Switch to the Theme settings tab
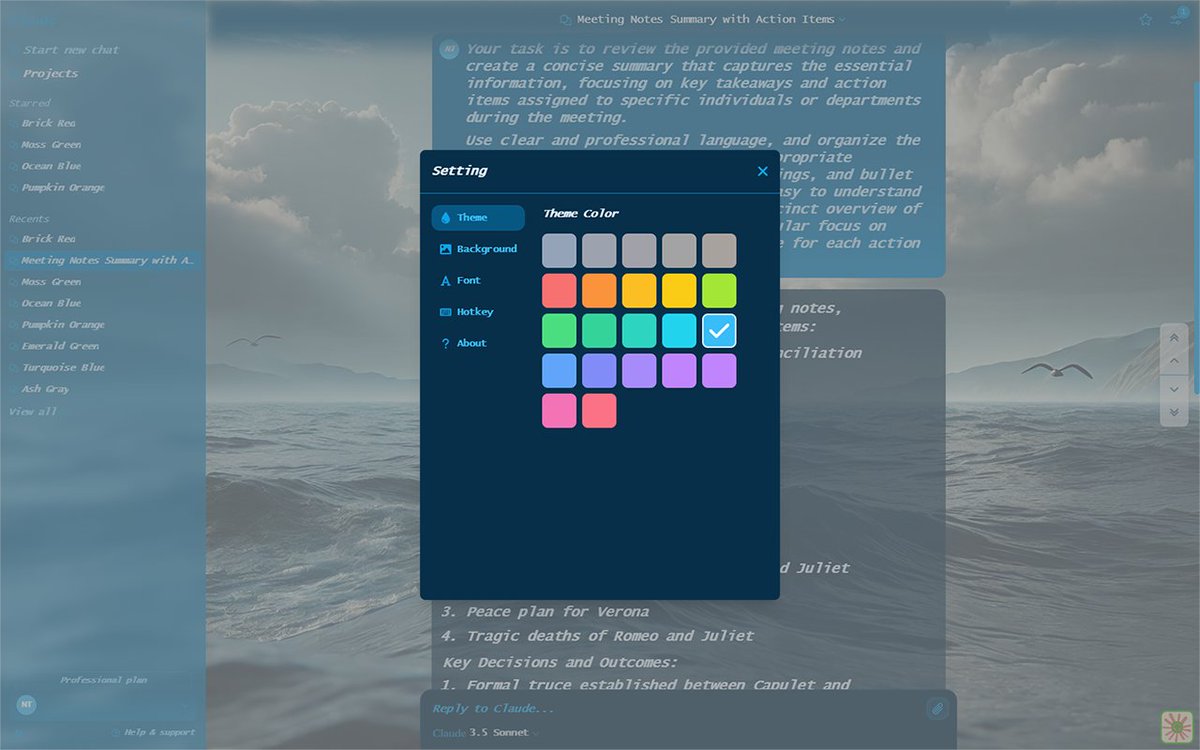The width and height of the screenshot is (1200, 750). coord(478,218)
